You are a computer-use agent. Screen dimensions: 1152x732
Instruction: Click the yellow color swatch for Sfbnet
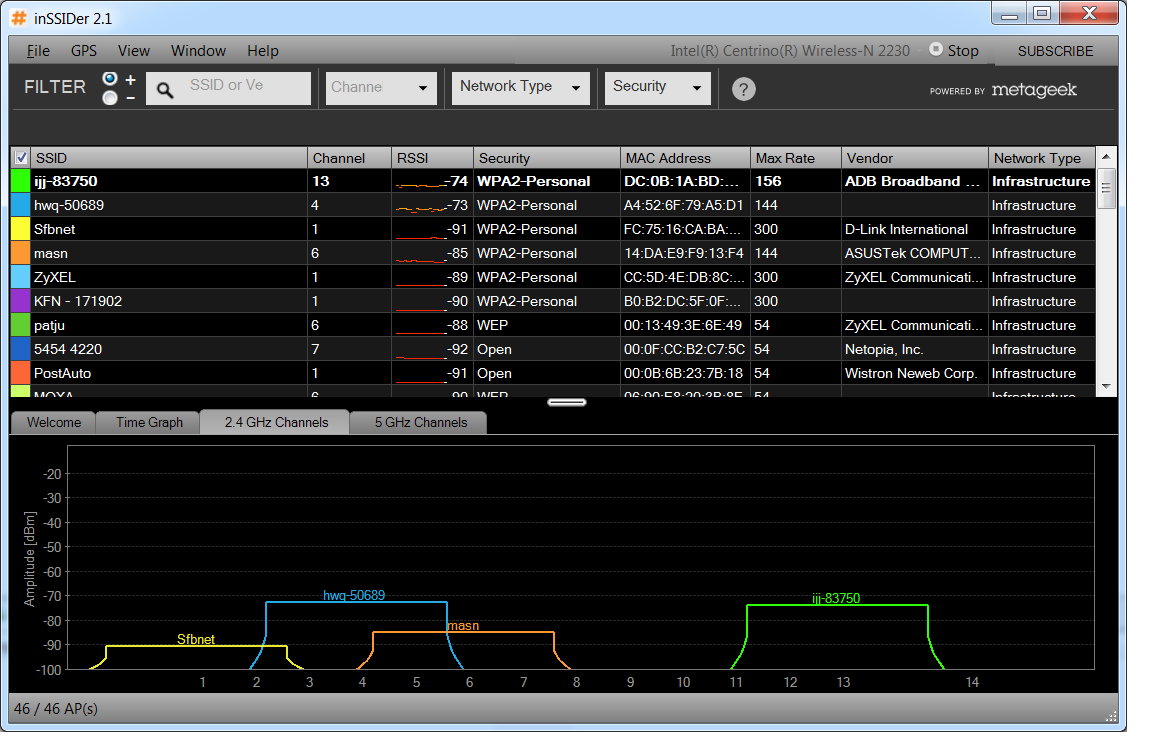click(21, 229)
